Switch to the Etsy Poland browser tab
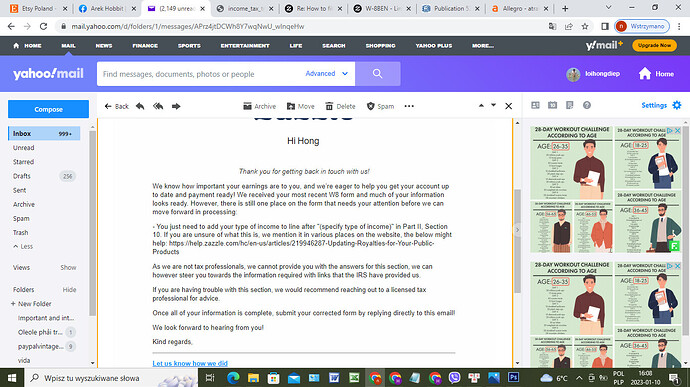 [39, 8]
